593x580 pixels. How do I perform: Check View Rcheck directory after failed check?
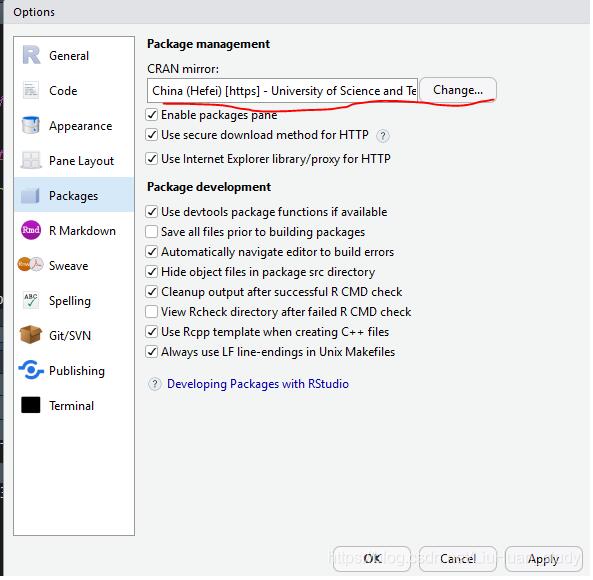[152, 312]
